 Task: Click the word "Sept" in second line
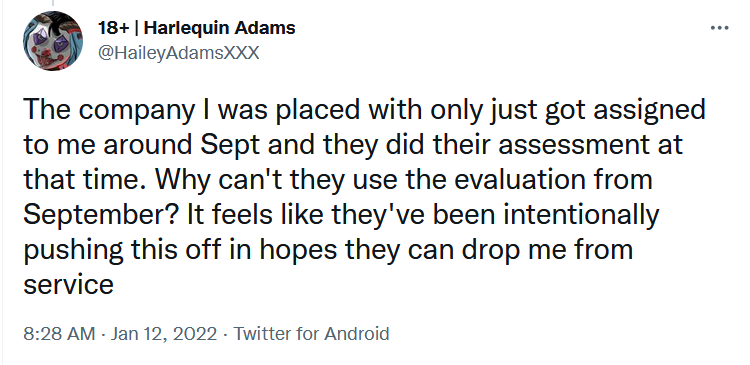click(230, 146)
